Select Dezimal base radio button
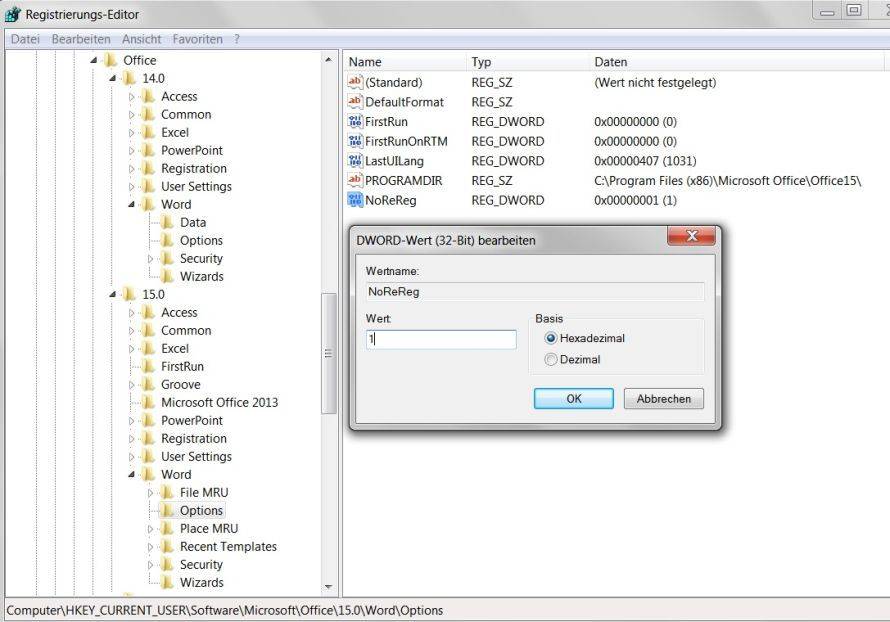 (x=551, y=359)
